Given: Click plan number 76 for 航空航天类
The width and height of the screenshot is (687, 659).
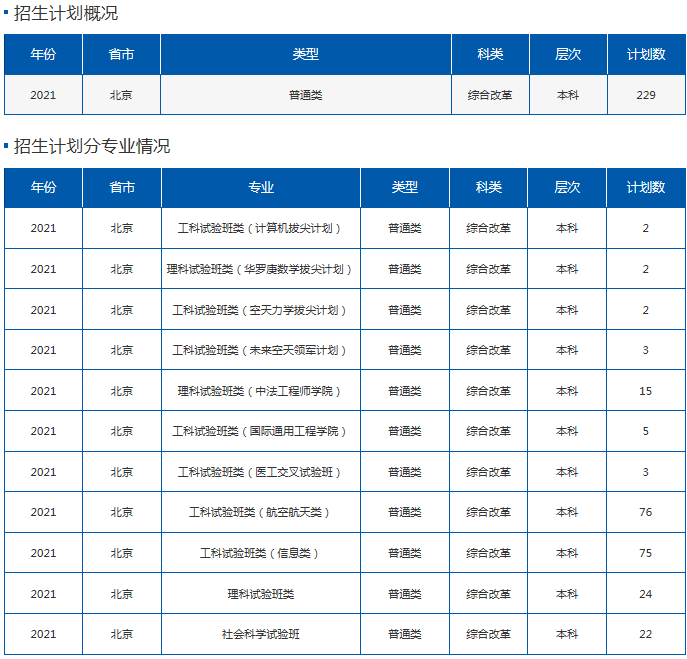Looking at the screenshot, I should click(x=646, y=512).
